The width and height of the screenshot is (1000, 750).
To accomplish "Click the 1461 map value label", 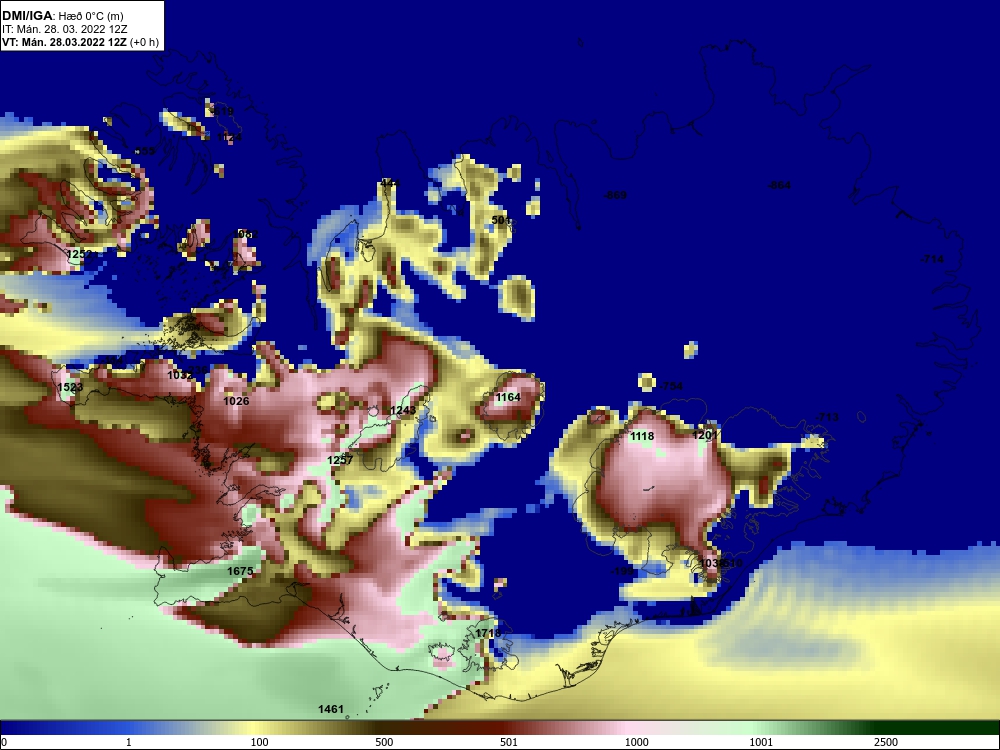I will [x=331, y=709].
